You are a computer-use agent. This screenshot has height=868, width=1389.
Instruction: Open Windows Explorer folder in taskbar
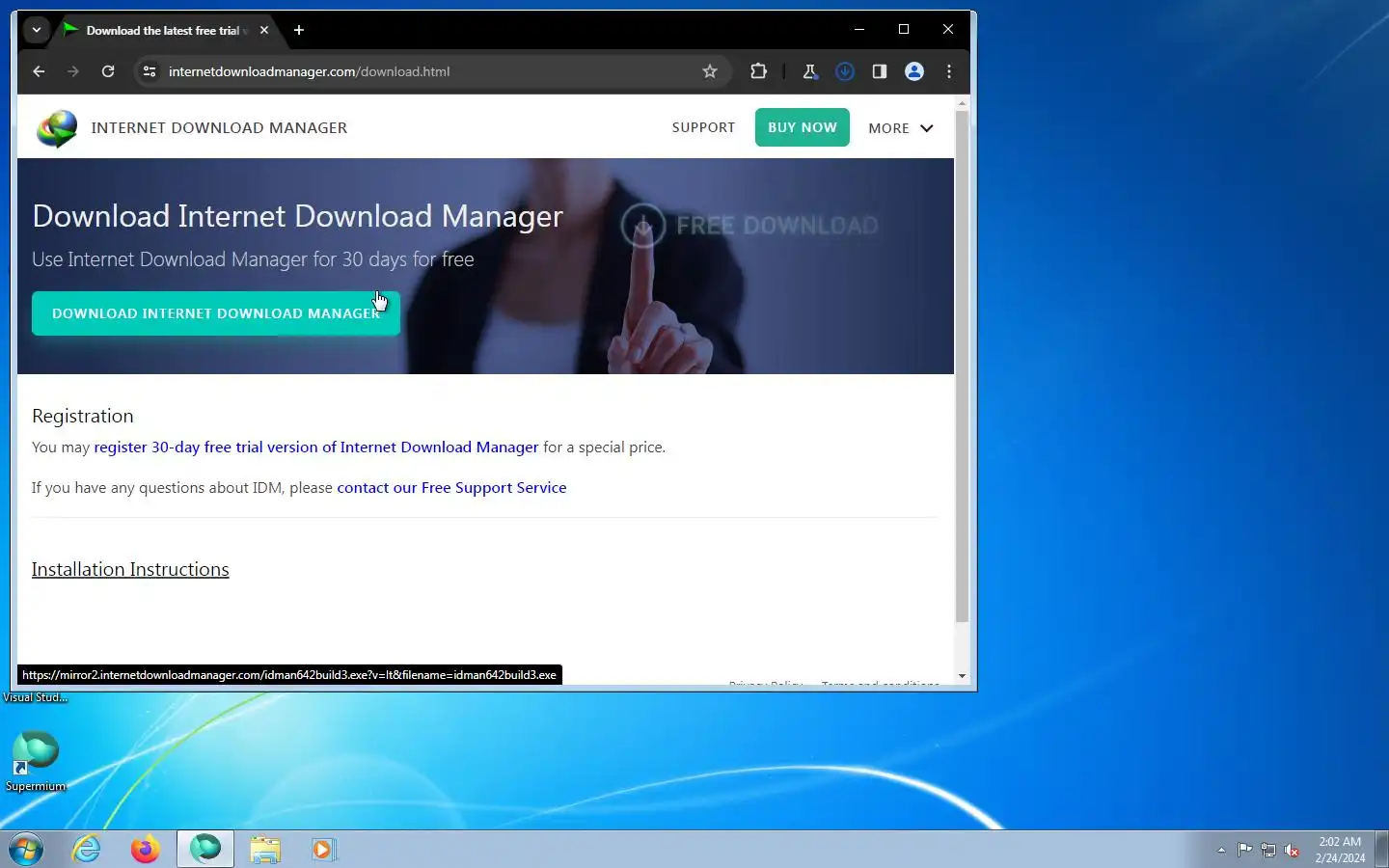pos(264,850)
